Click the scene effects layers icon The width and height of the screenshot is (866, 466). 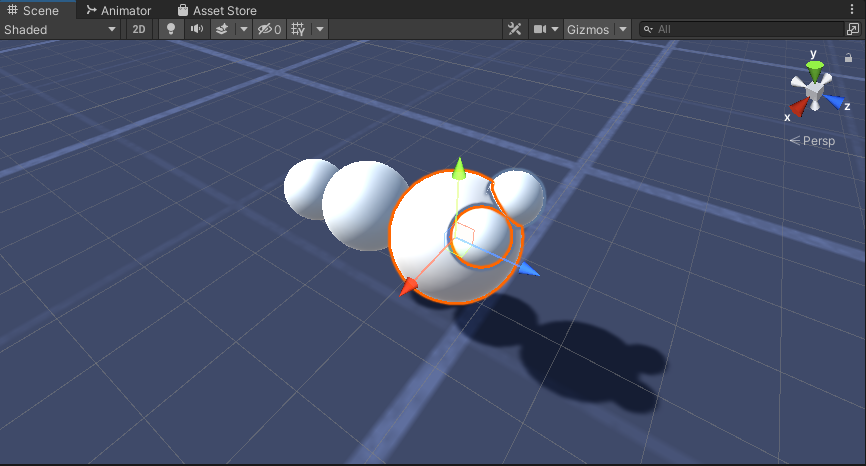tap(223, 29)
